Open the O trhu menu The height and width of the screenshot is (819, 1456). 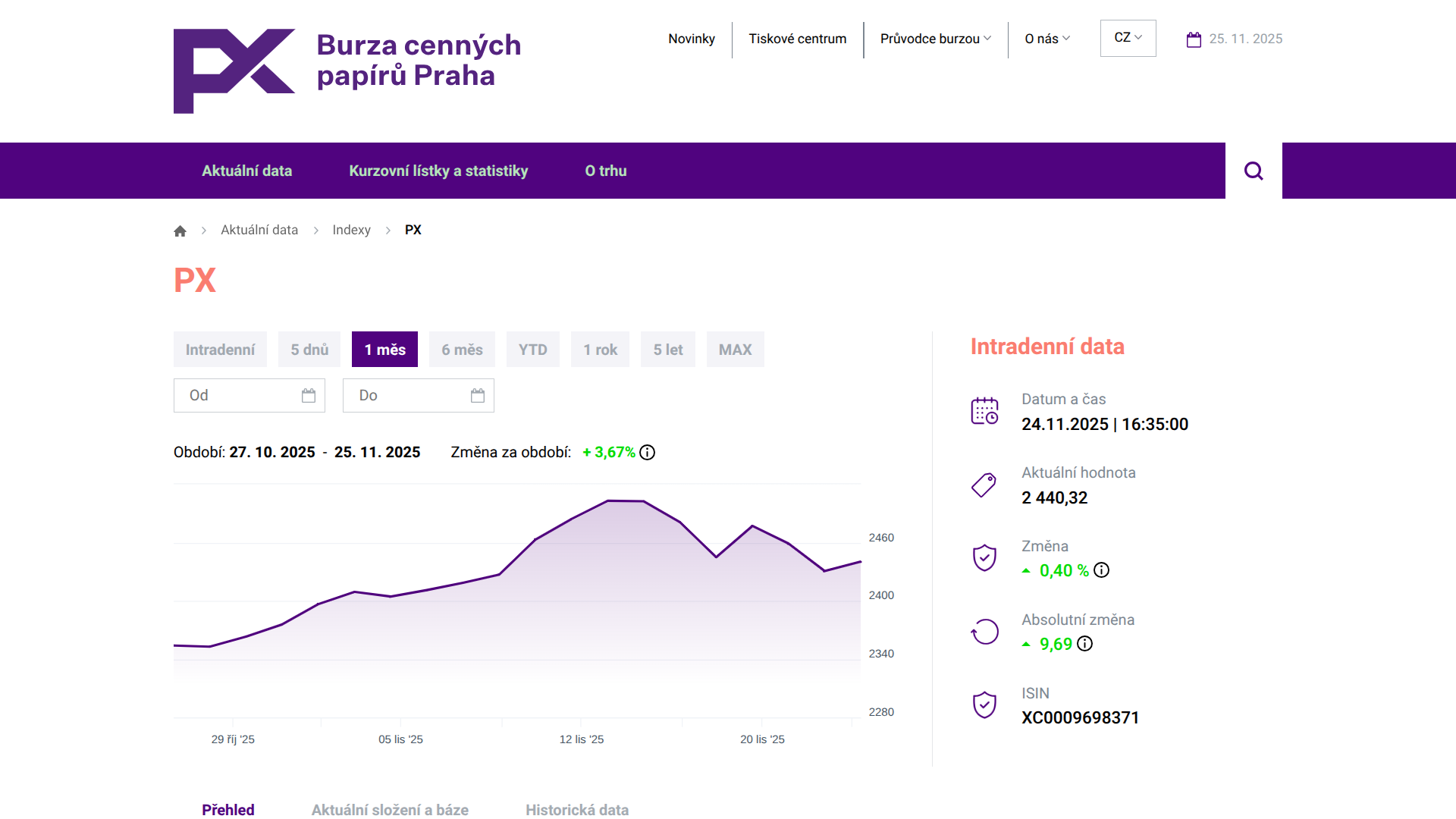pyautogui.click(x=606, y=171)
